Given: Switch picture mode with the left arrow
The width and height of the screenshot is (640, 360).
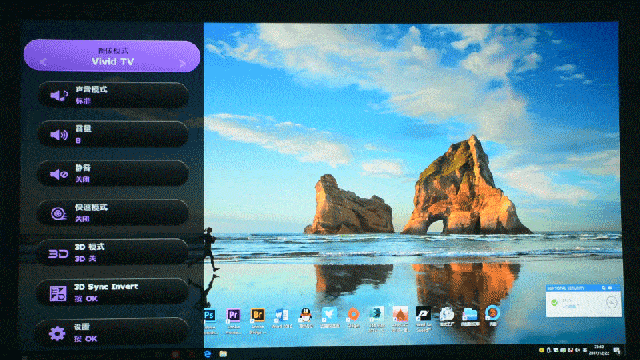Looking at the screenshot, I should coord(43,62).
